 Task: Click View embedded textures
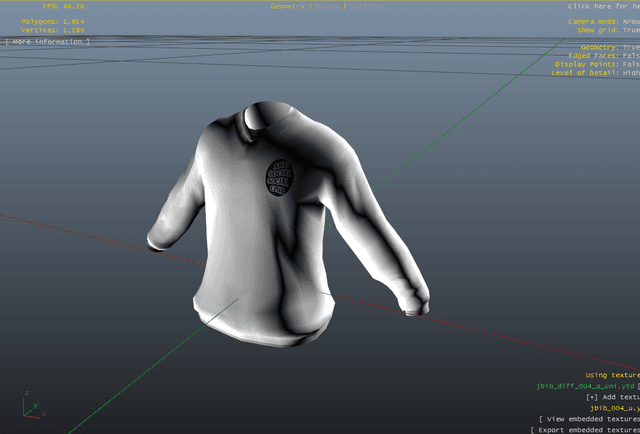click(x=589, y=419)
